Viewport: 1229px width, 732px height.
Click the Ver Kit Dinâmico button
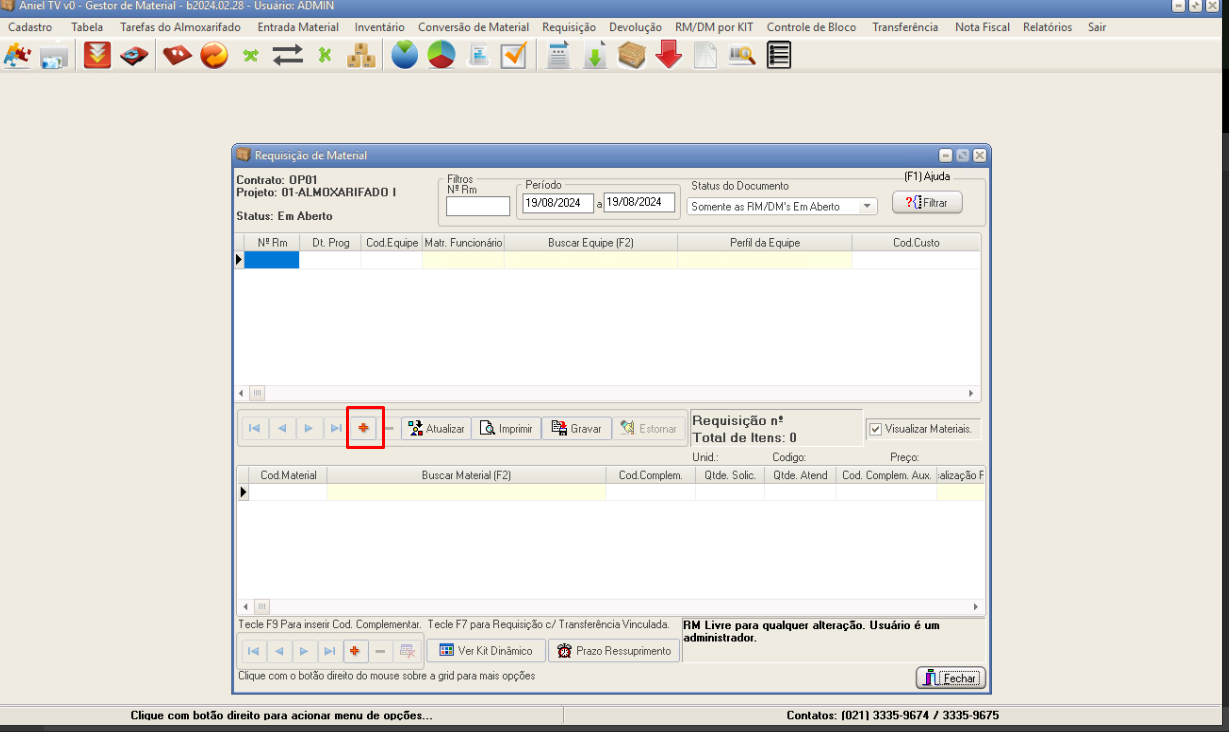(486, 651)
